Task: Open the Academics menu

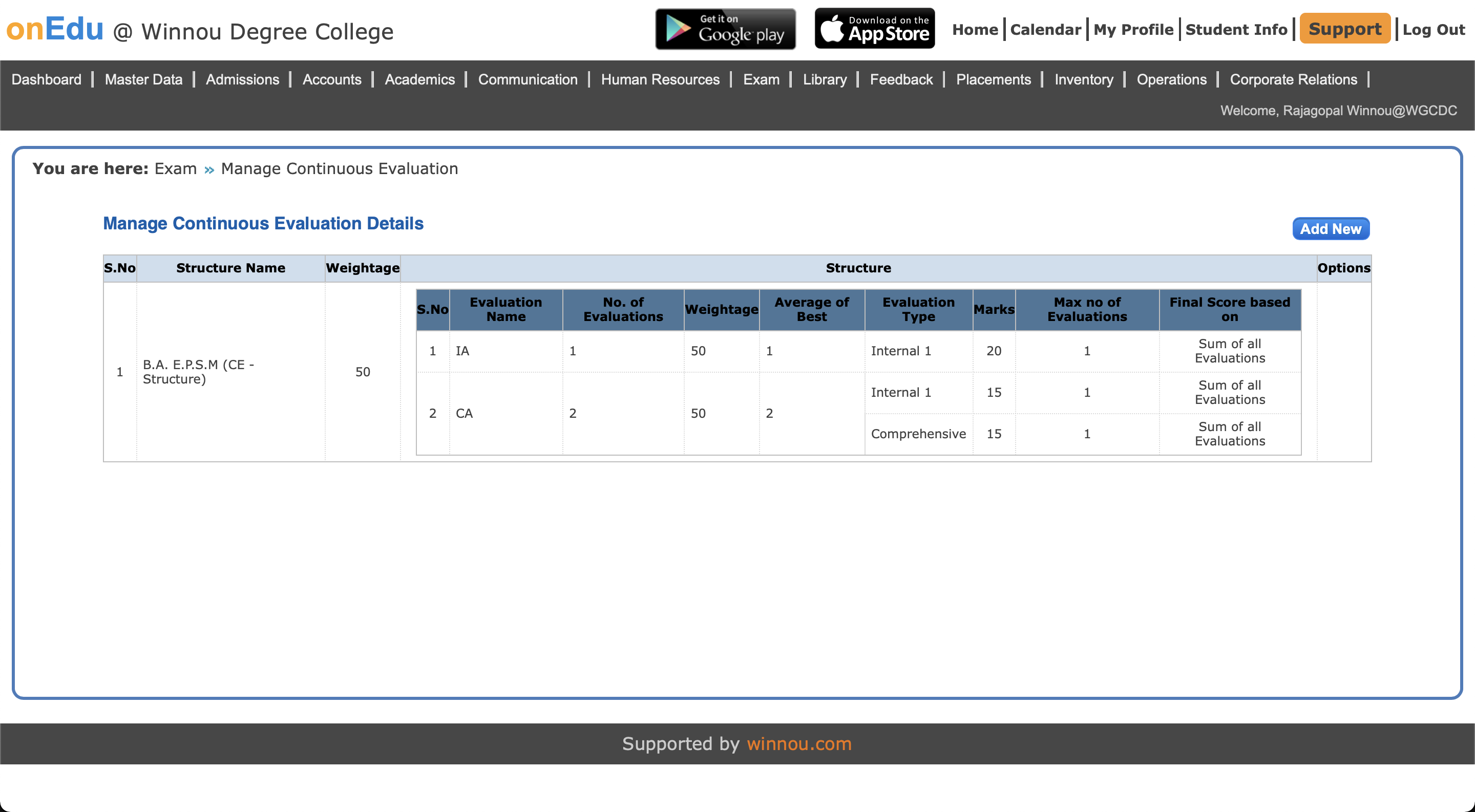Action: pyautogui.click(x=419, y=79)
